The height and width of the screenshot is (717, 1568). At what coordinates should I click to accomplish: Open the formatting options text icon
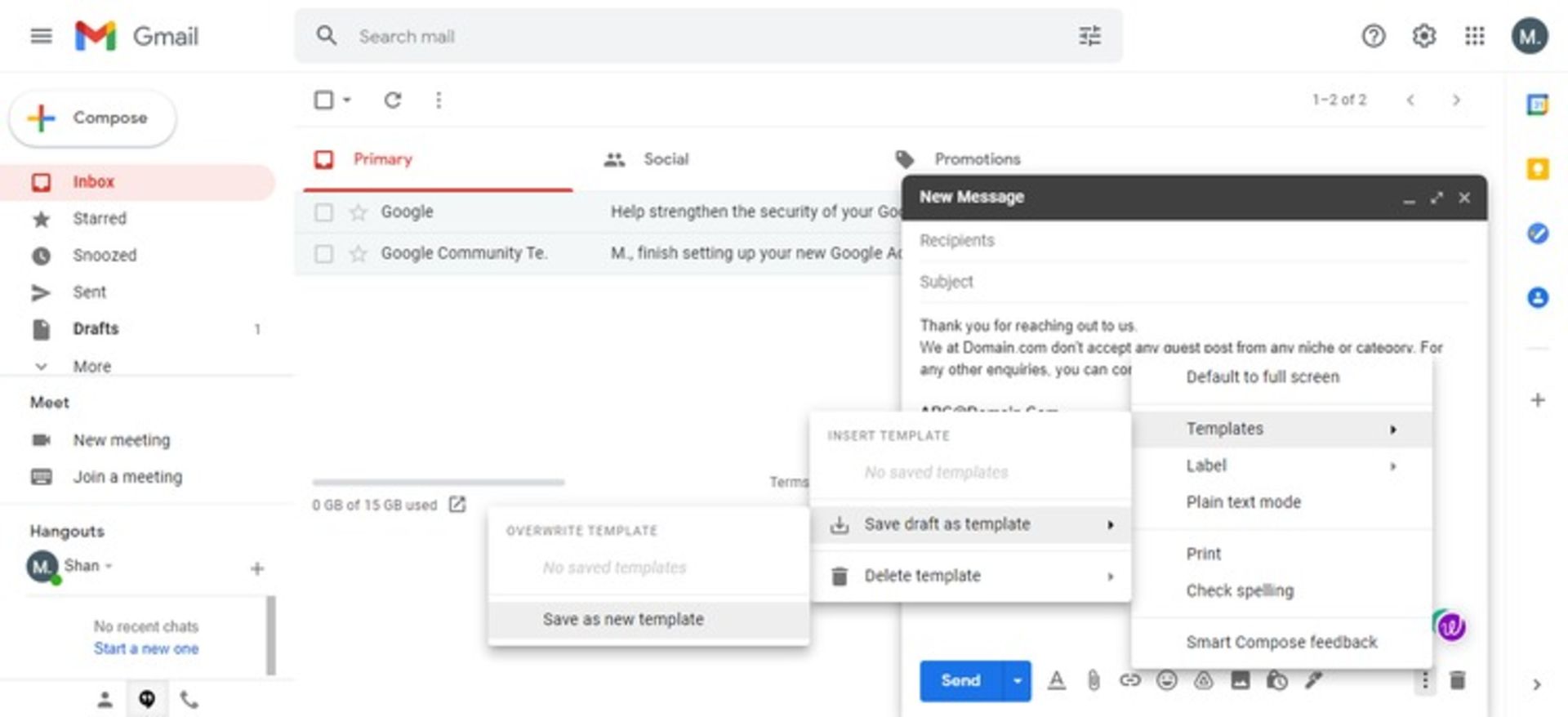(x=1056, y=680)
